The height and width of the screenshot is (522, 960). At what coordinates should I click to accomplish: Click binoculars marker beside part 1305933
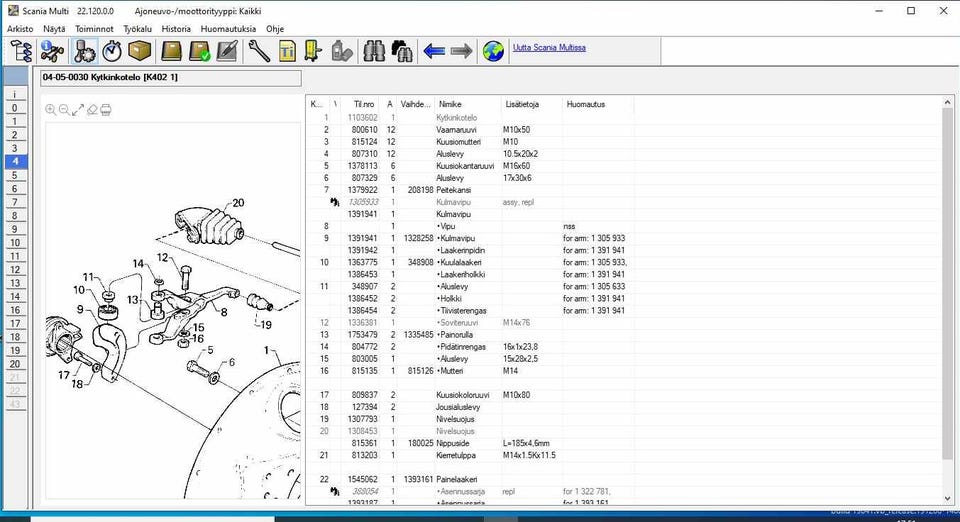pyautogui.click(x=334, y=202)
